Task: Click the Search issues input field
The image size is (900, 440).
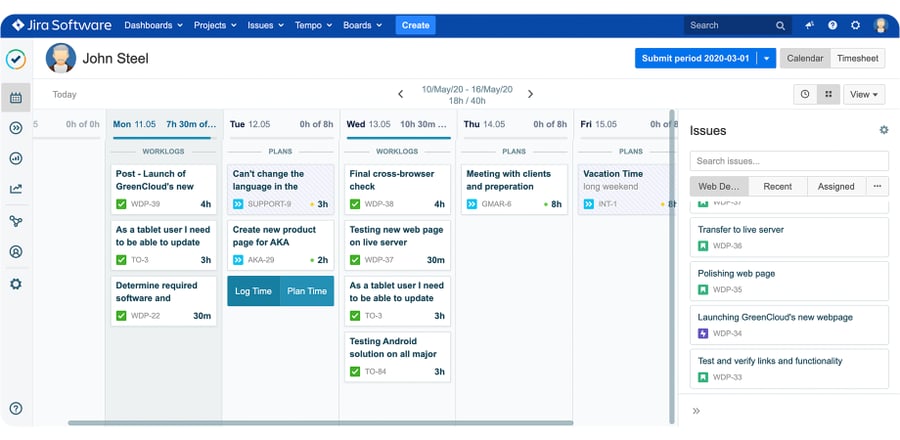Action: 789,161
